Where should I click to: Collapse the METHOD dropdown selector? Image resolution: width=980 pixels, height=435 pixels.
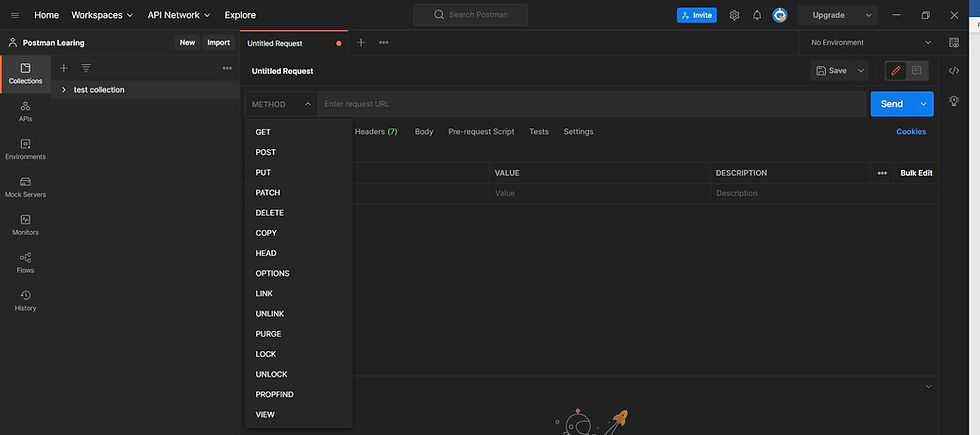[x=281, y=104]
